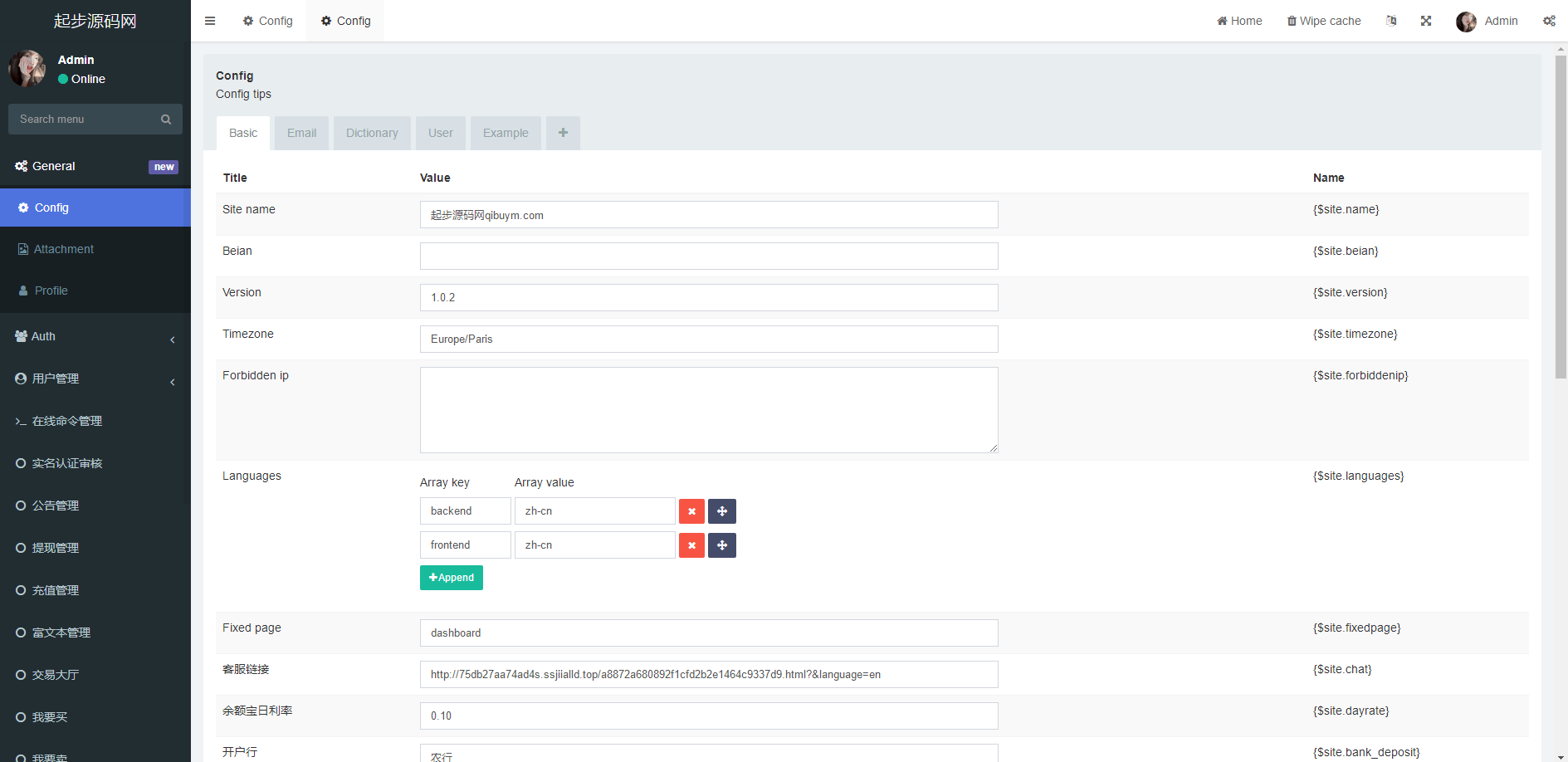Open the Dictionary config tab

pos(372,133)
